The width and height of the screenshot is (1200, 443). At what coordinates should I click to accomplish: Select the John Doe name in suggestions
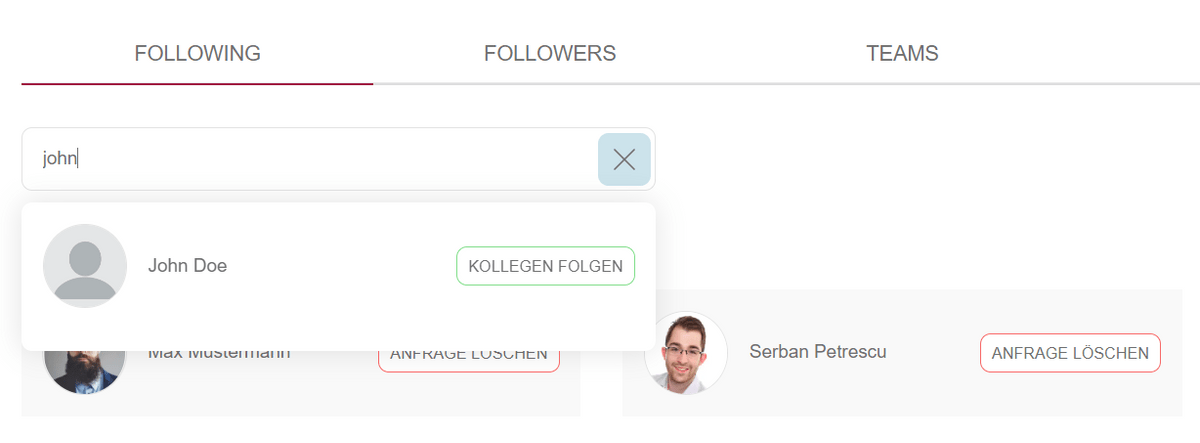click(187, 266)
